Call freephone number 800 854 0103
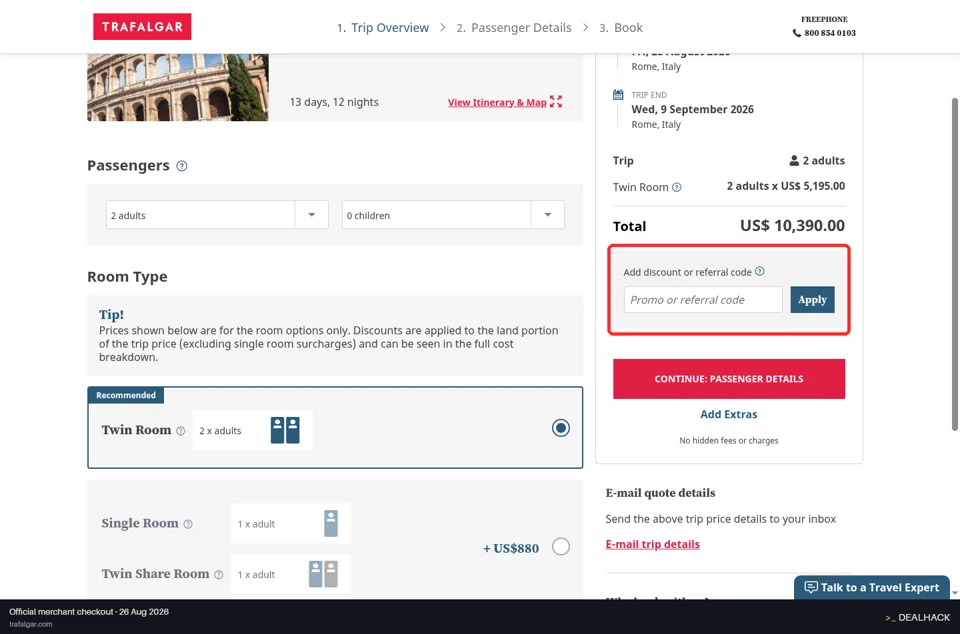Screen dimensions: 960x634 [830, 33]
